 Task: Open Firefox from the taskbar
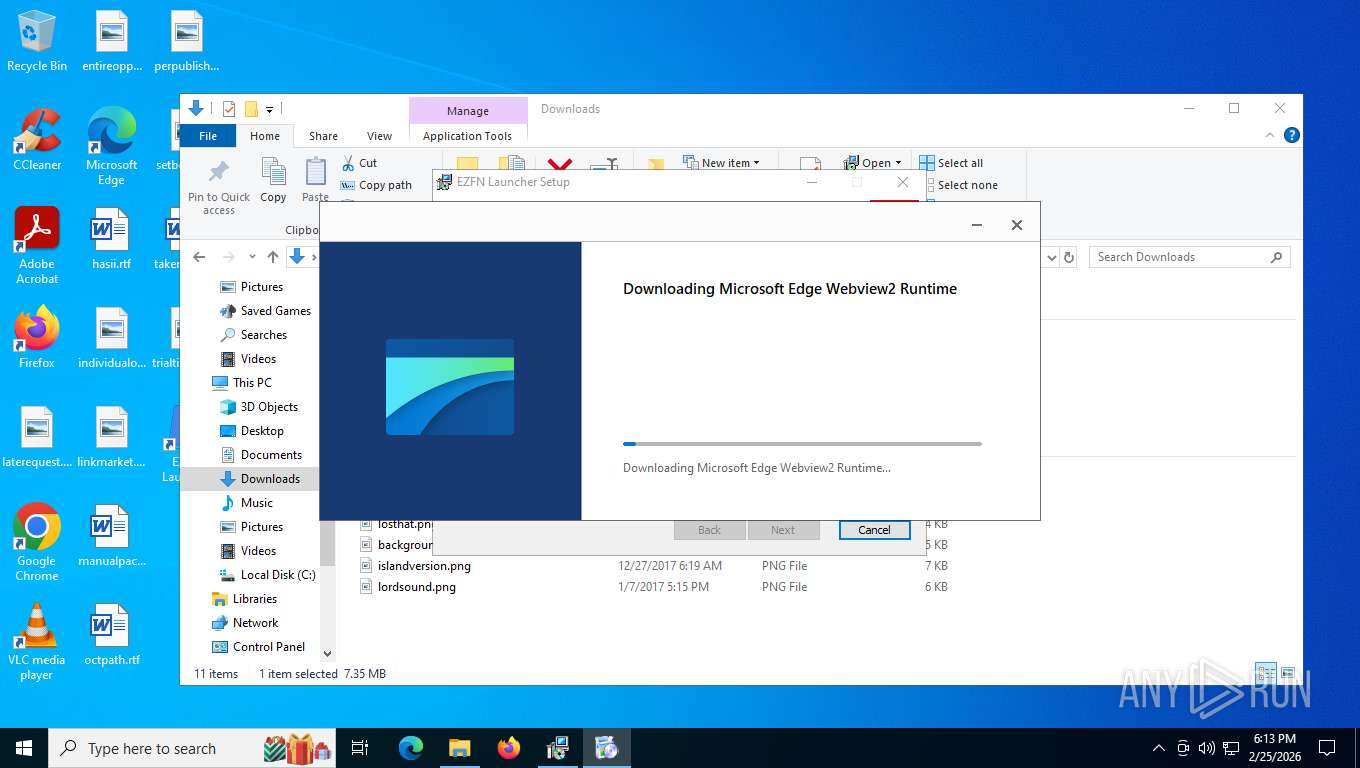tap(509, 748)
